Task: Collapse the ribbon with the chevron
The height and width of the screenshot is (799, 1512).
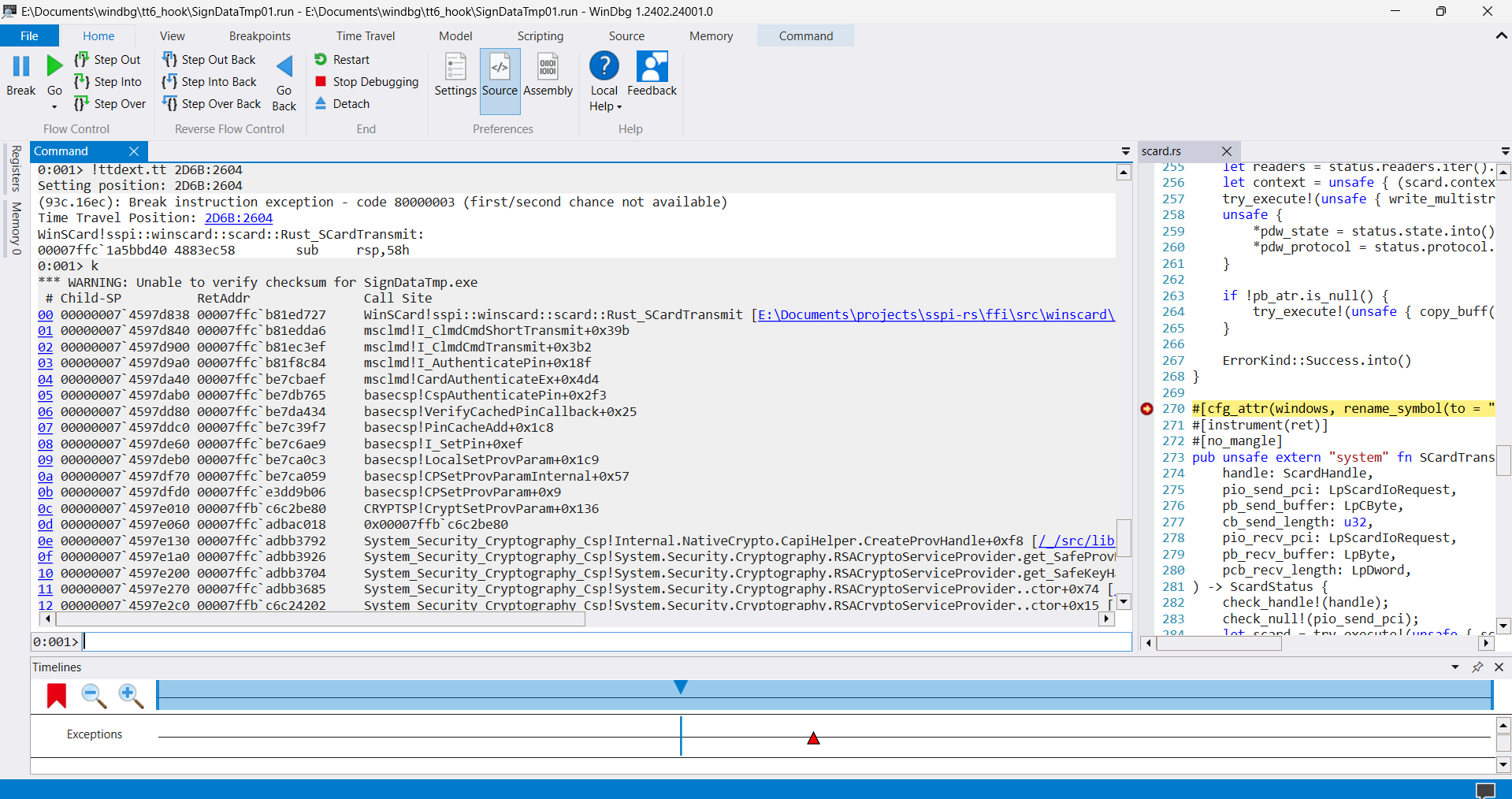Action: [1501, 36]
